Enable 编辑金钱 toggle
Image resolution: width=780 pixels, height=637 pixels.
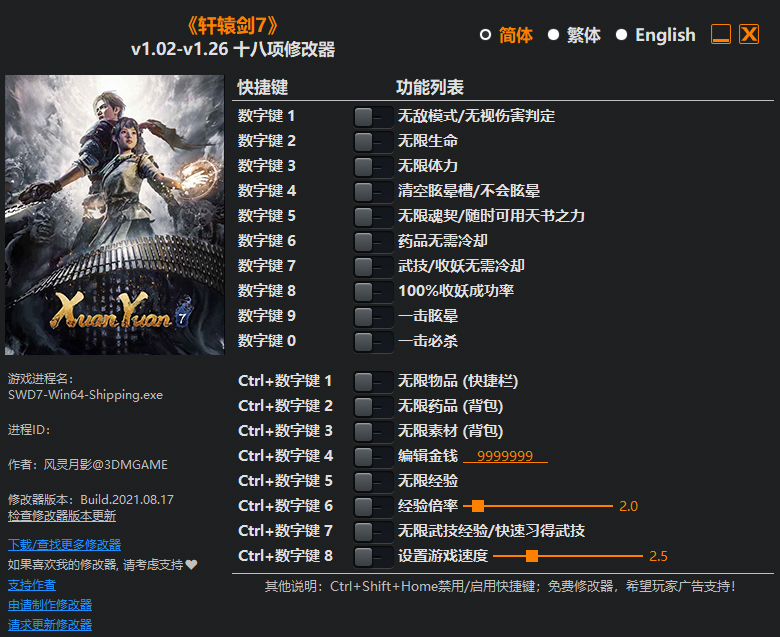tap(373, 457)
